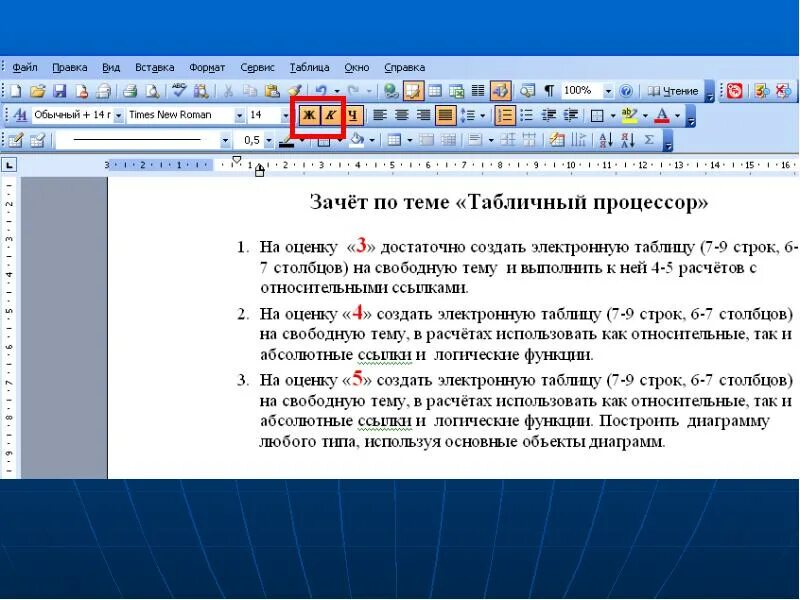This screenshot has width=800, height=600.
Task: Save the document with the floppy icon
Action: coord(60,91)
